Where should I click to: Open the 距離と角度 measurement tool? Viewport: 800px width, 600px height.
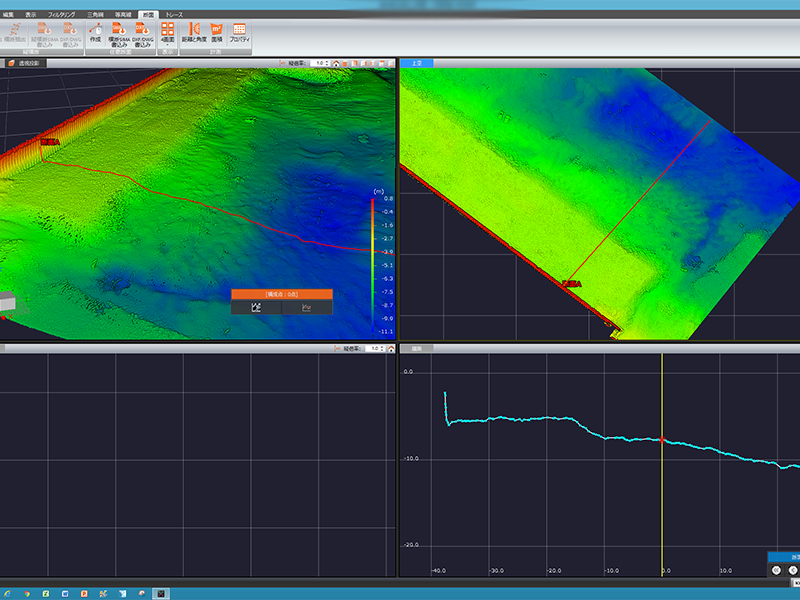194,32
